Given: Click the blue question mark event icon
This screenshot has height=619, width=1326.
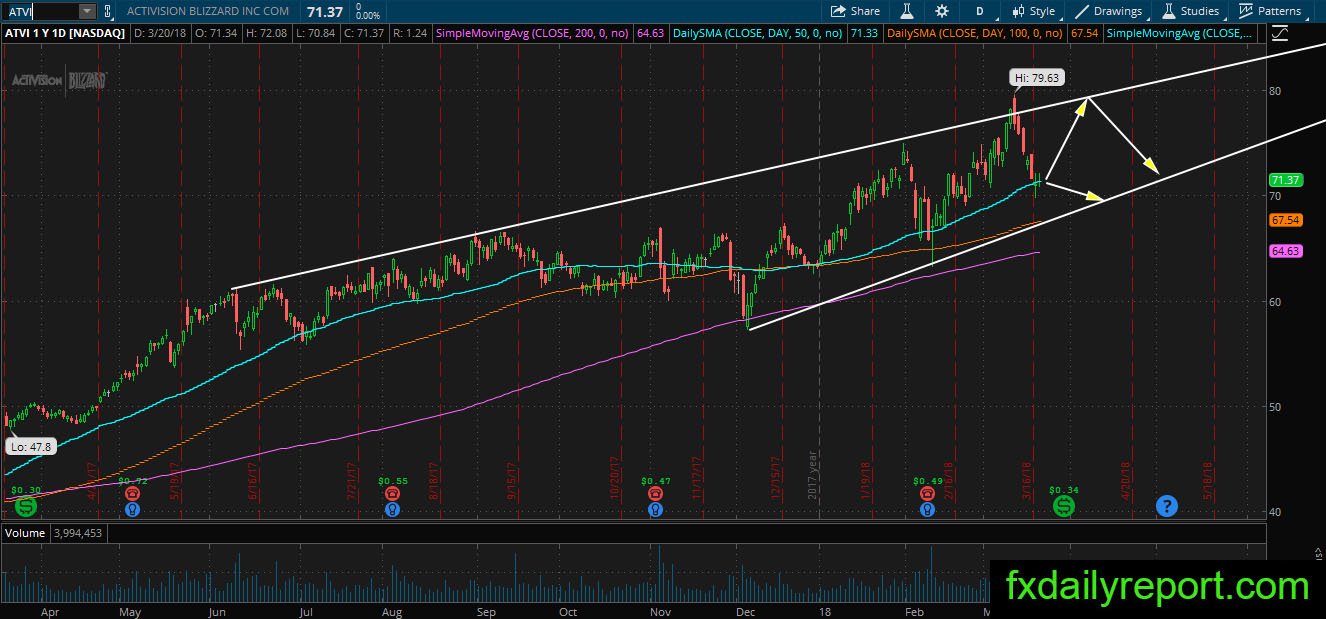Looking at the screenshot, I should [1166, 506].
